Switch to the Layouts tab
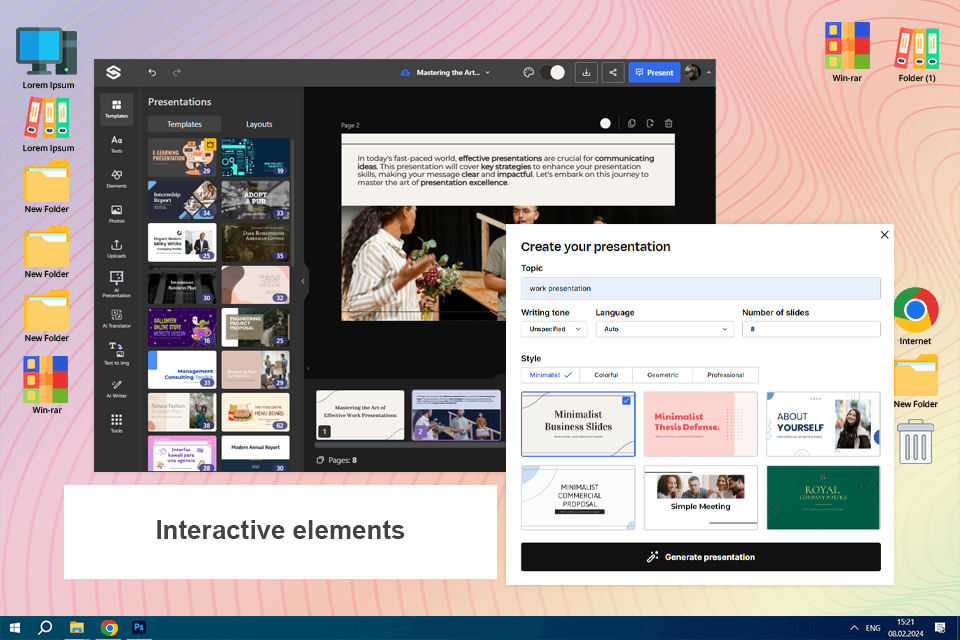 [259, 124]
